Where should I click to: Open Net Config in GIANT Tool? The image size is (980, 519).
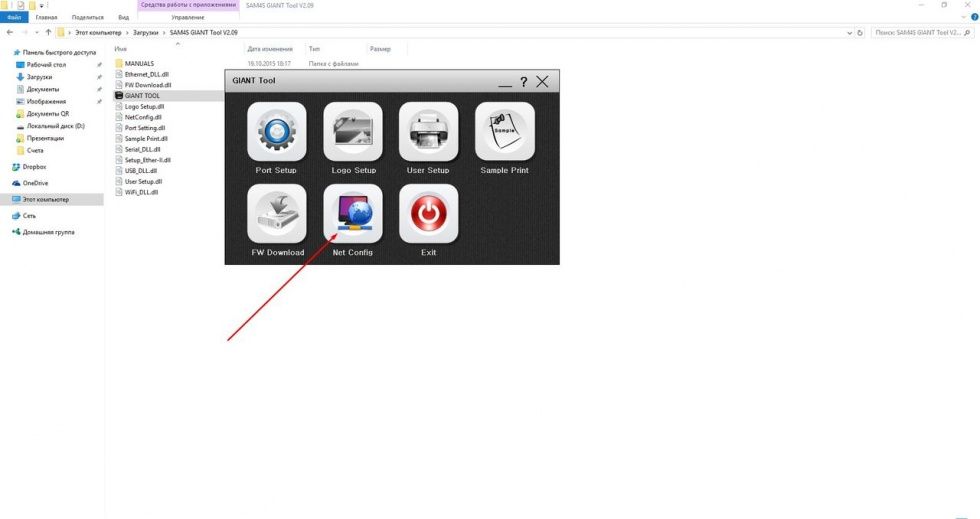click(x=352, y=214)
